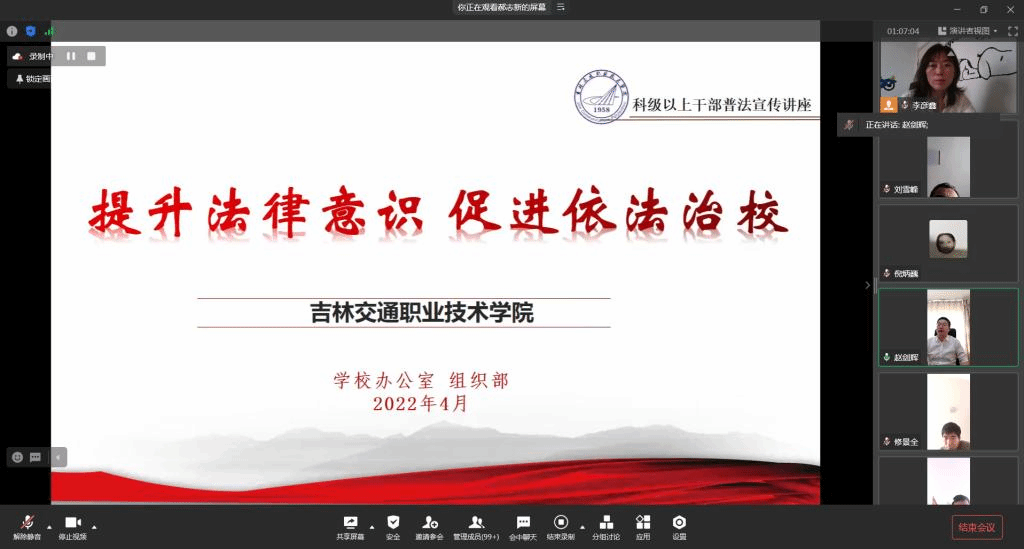Click End Recording icon (结束录制)
This screenshot has width=1024, height=549.
[x=560, y=527]
